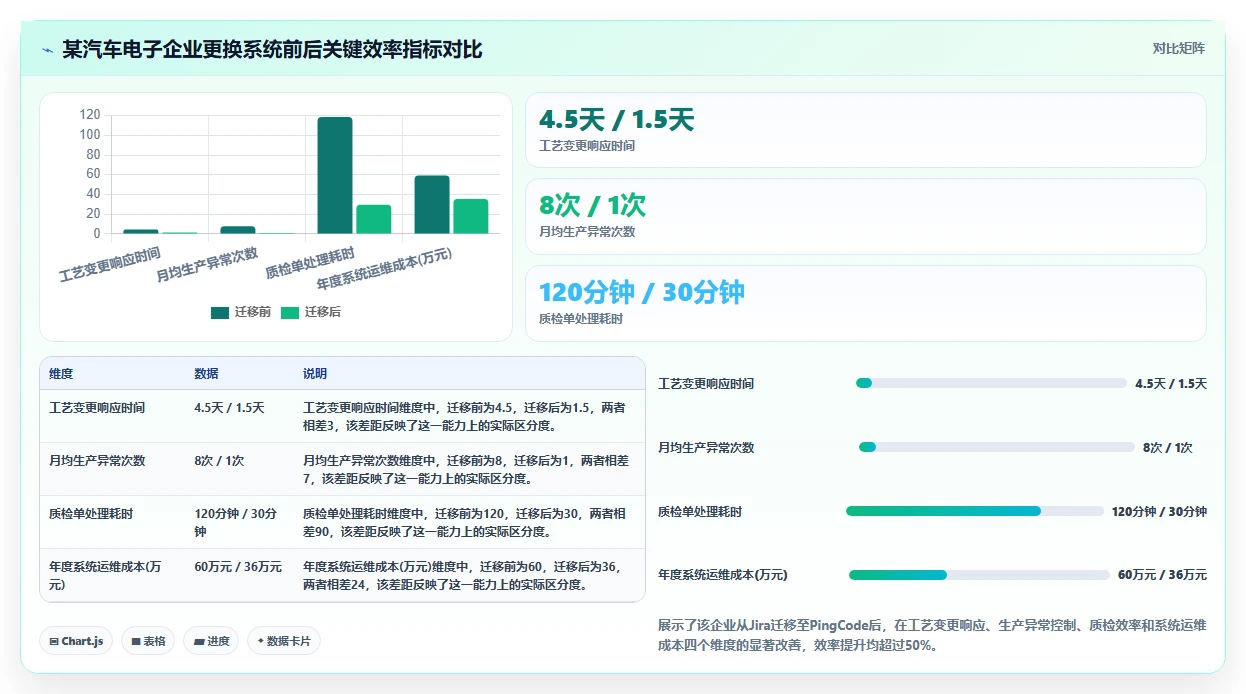Toggle the 迁移后 legend swatch
1246x694 pixels.
[290, 312]
